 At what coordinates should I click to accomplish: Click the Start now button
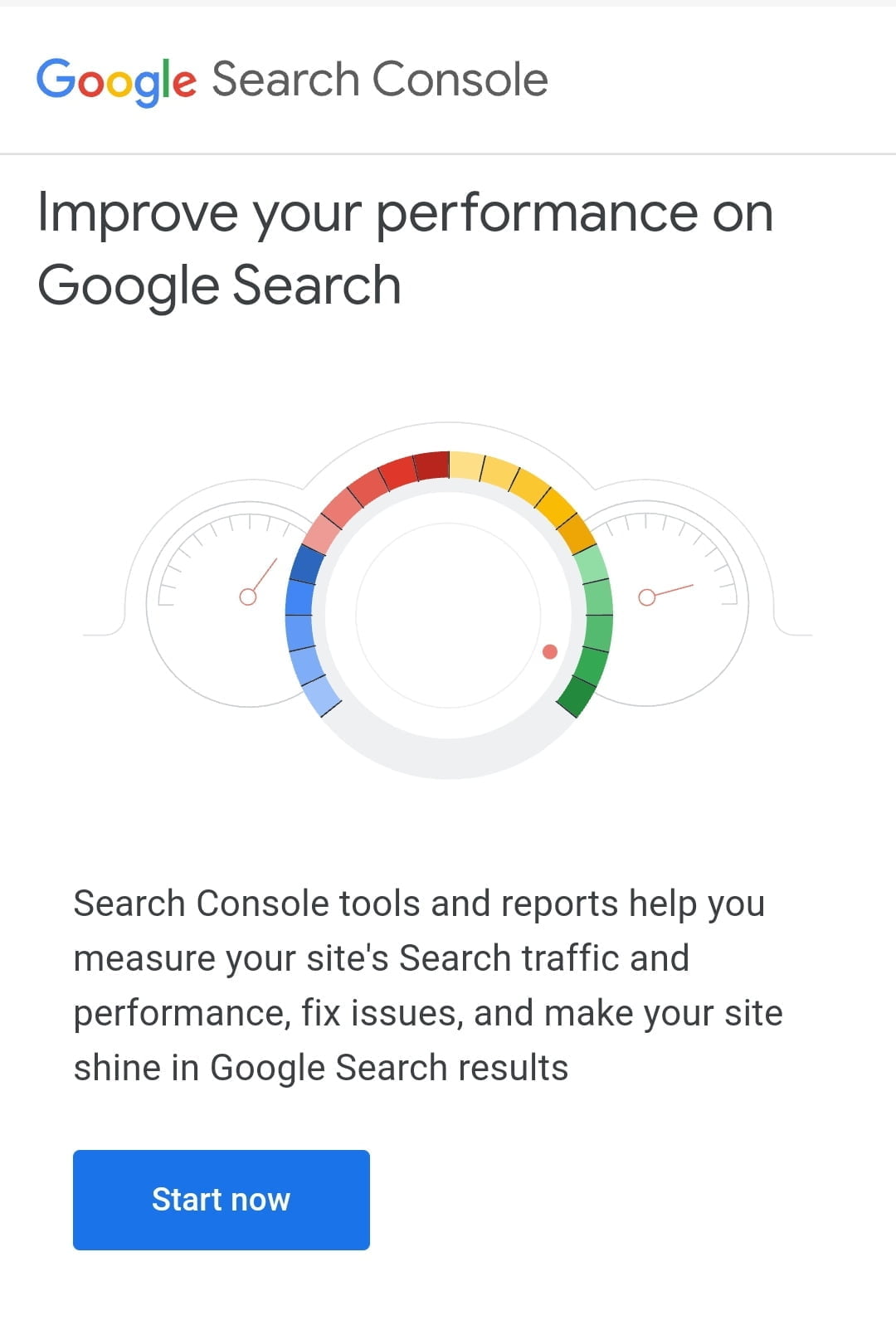(221, 1199)
